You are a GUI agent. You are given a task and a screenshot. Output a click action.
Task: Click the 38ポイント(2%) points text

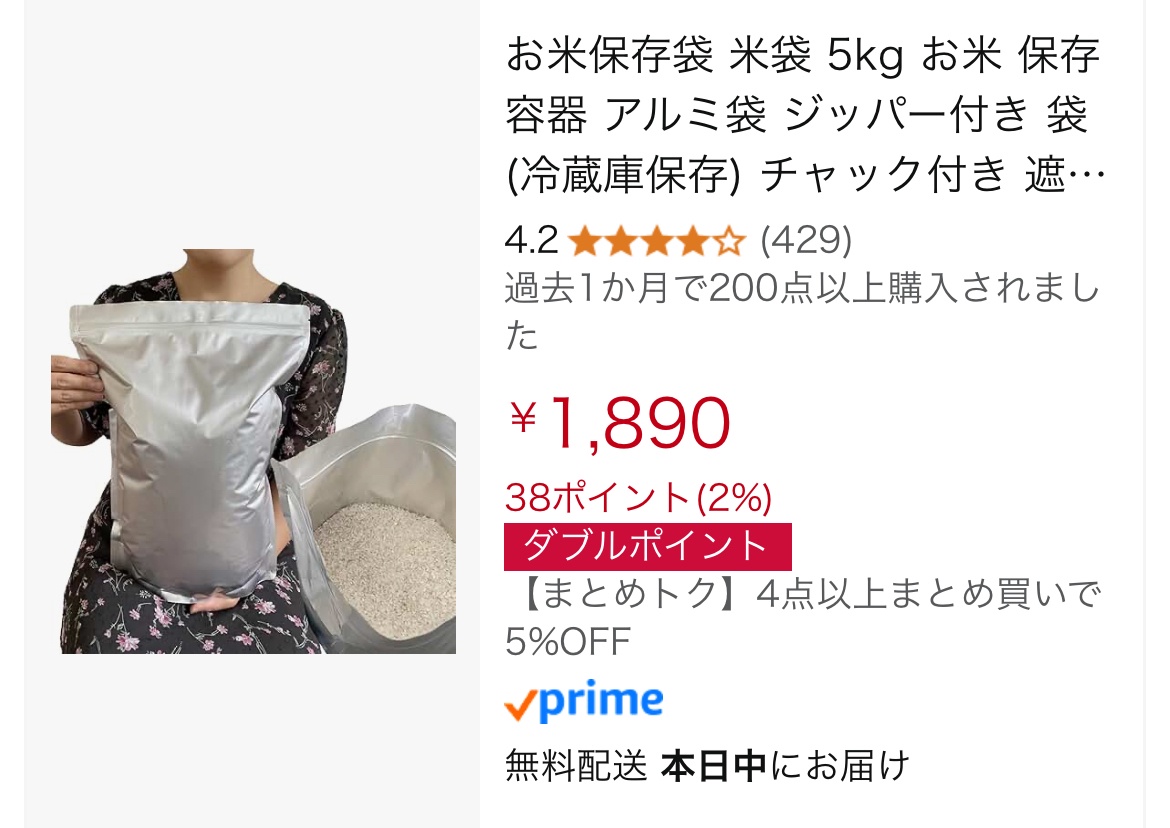639,498
